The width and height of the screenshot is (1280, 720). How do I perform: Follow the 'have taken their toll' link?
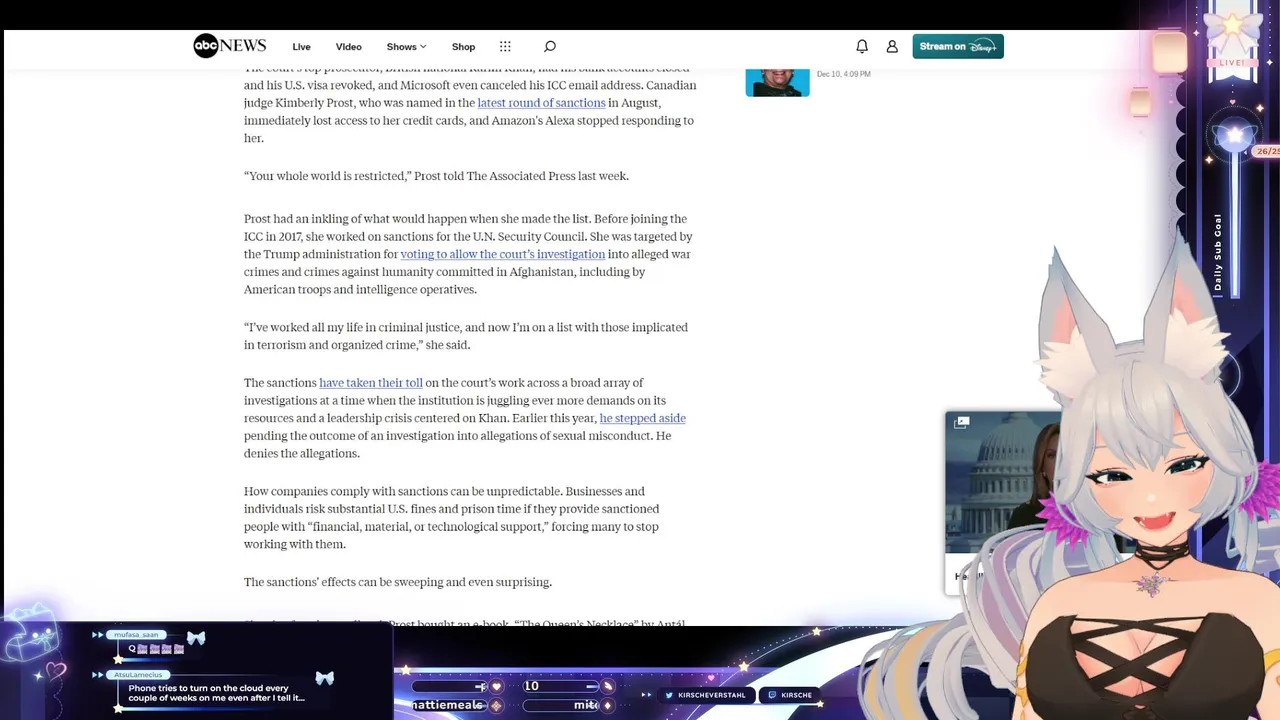click(371, 383)
